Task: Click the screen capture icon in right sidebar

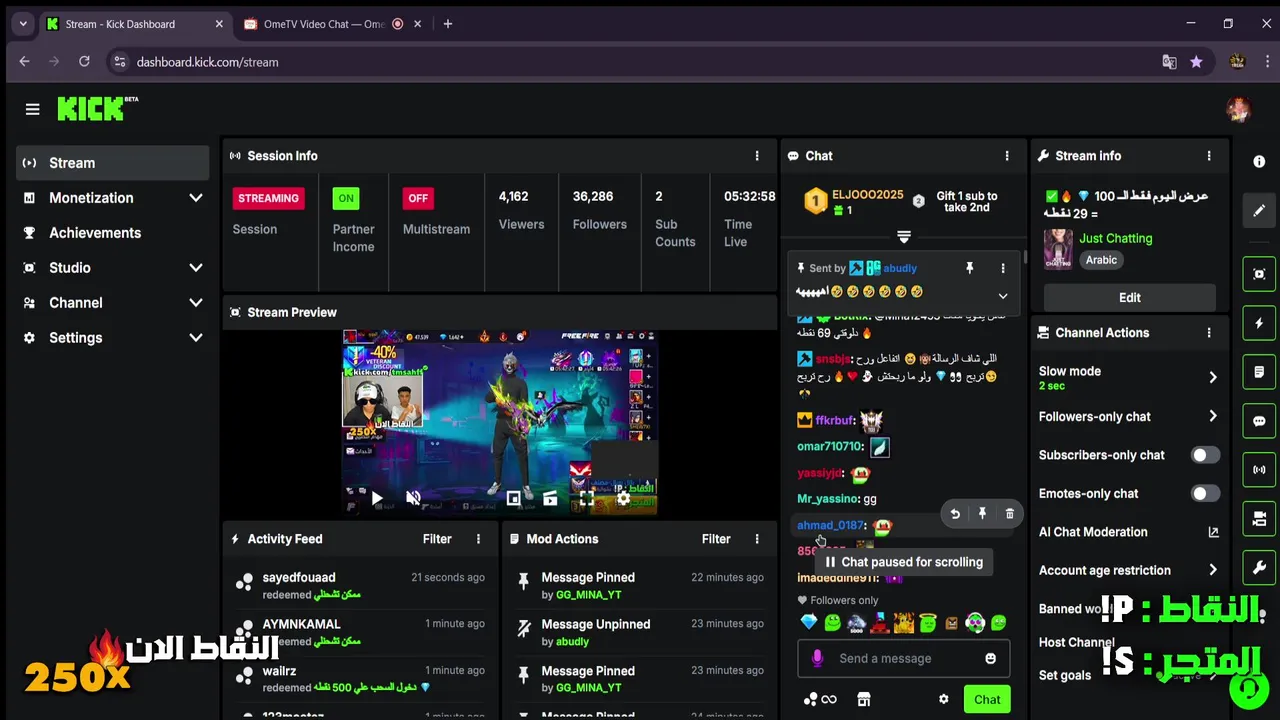Action: click(x=1259, y=274)
